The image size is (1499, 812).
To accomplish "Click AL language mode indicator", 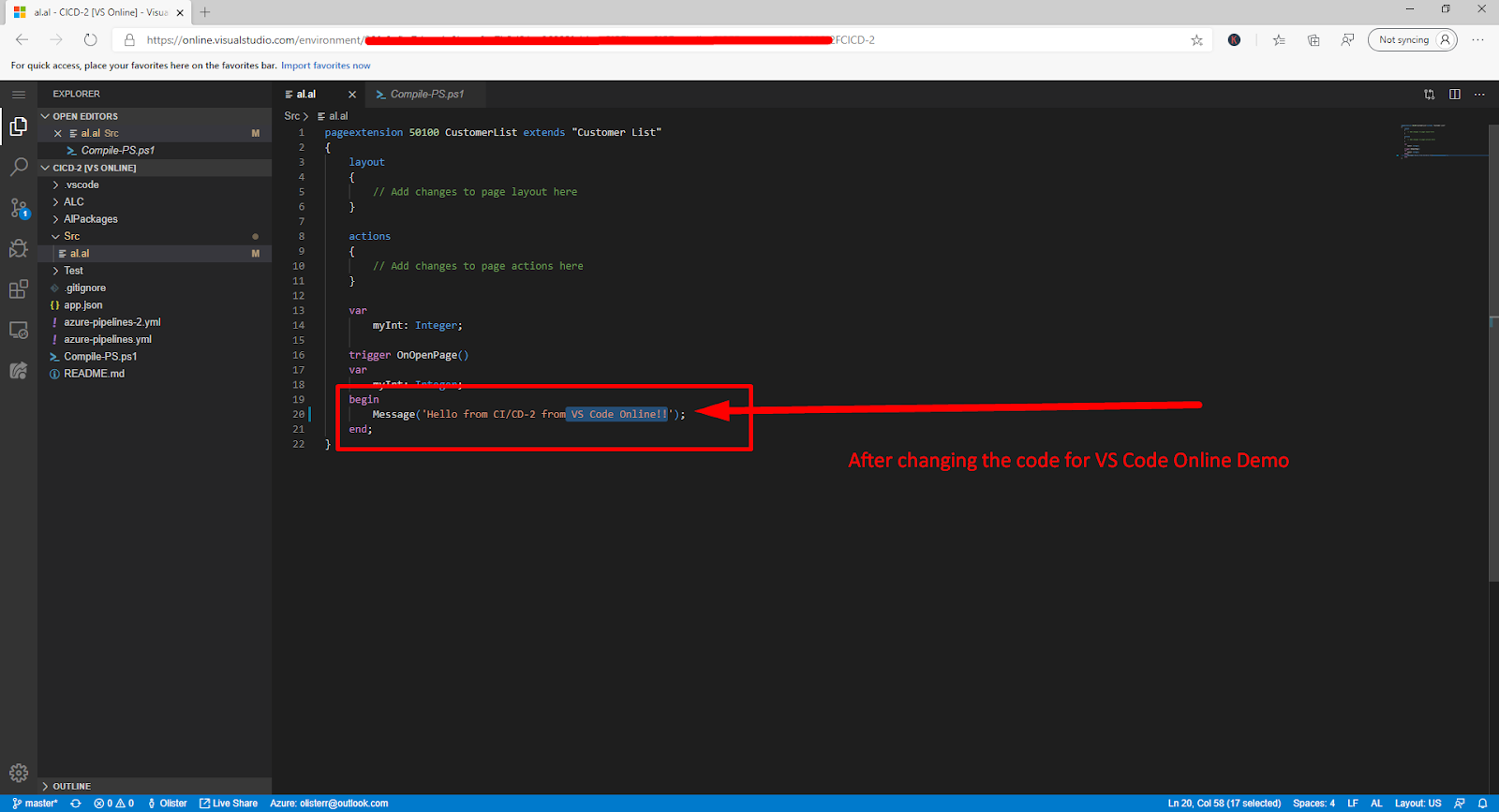I will [x=1376, y=804].
